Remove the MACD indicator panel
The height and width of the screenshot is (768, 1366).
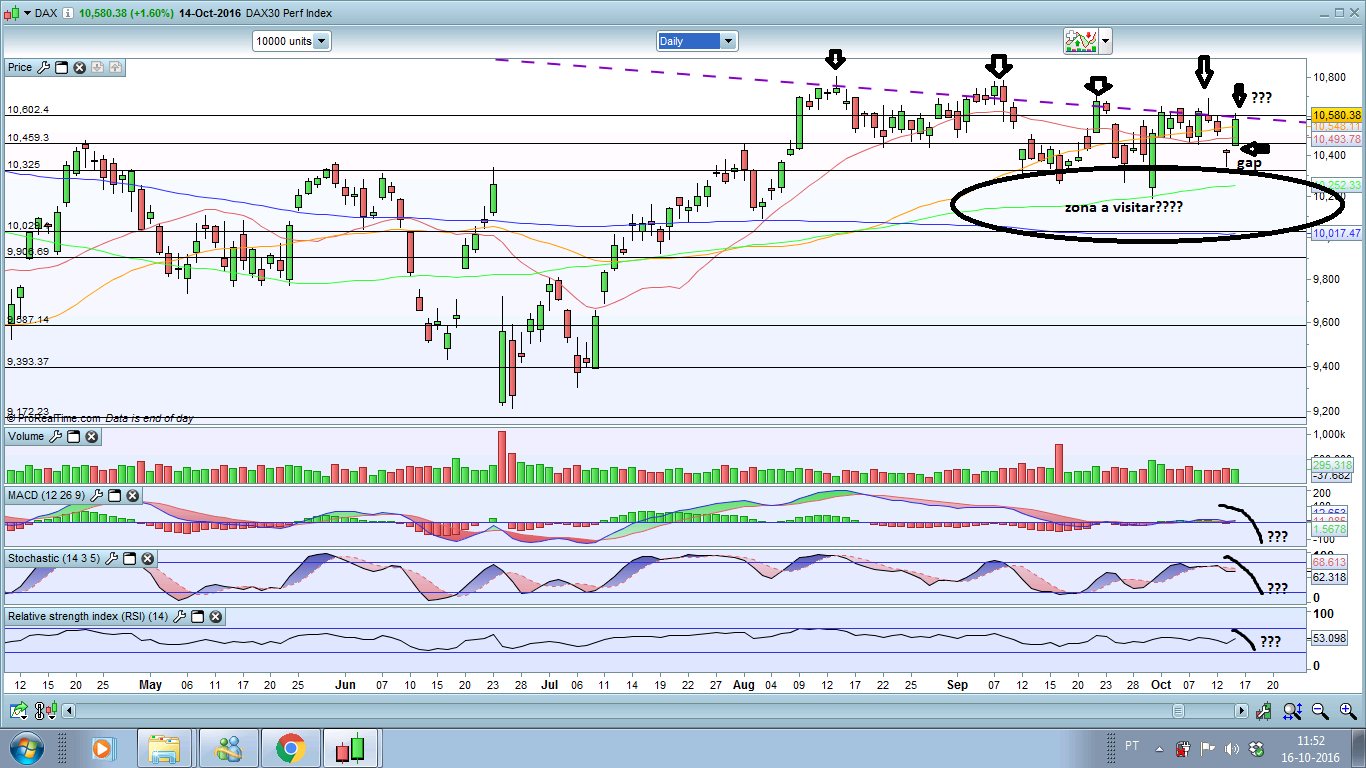(x=133, y=496)
